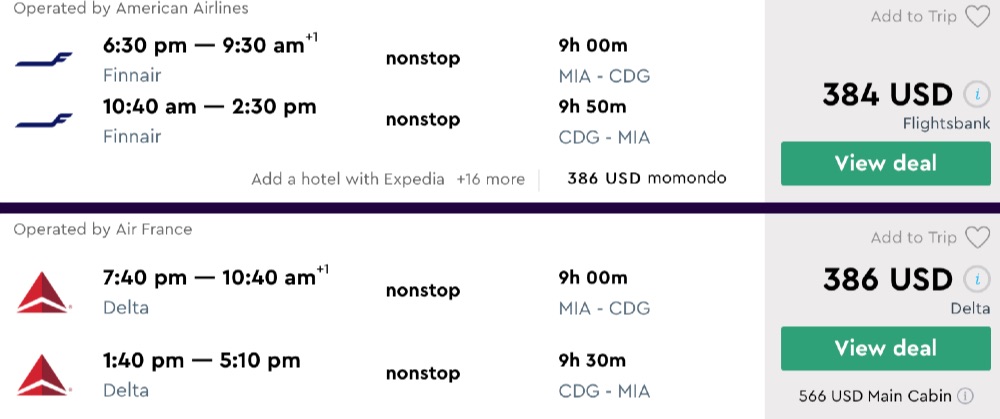Screen dimensions: 1000x419
Task: Click Finnair logo on the 10:40 am flight
Action: pos(44,120)
